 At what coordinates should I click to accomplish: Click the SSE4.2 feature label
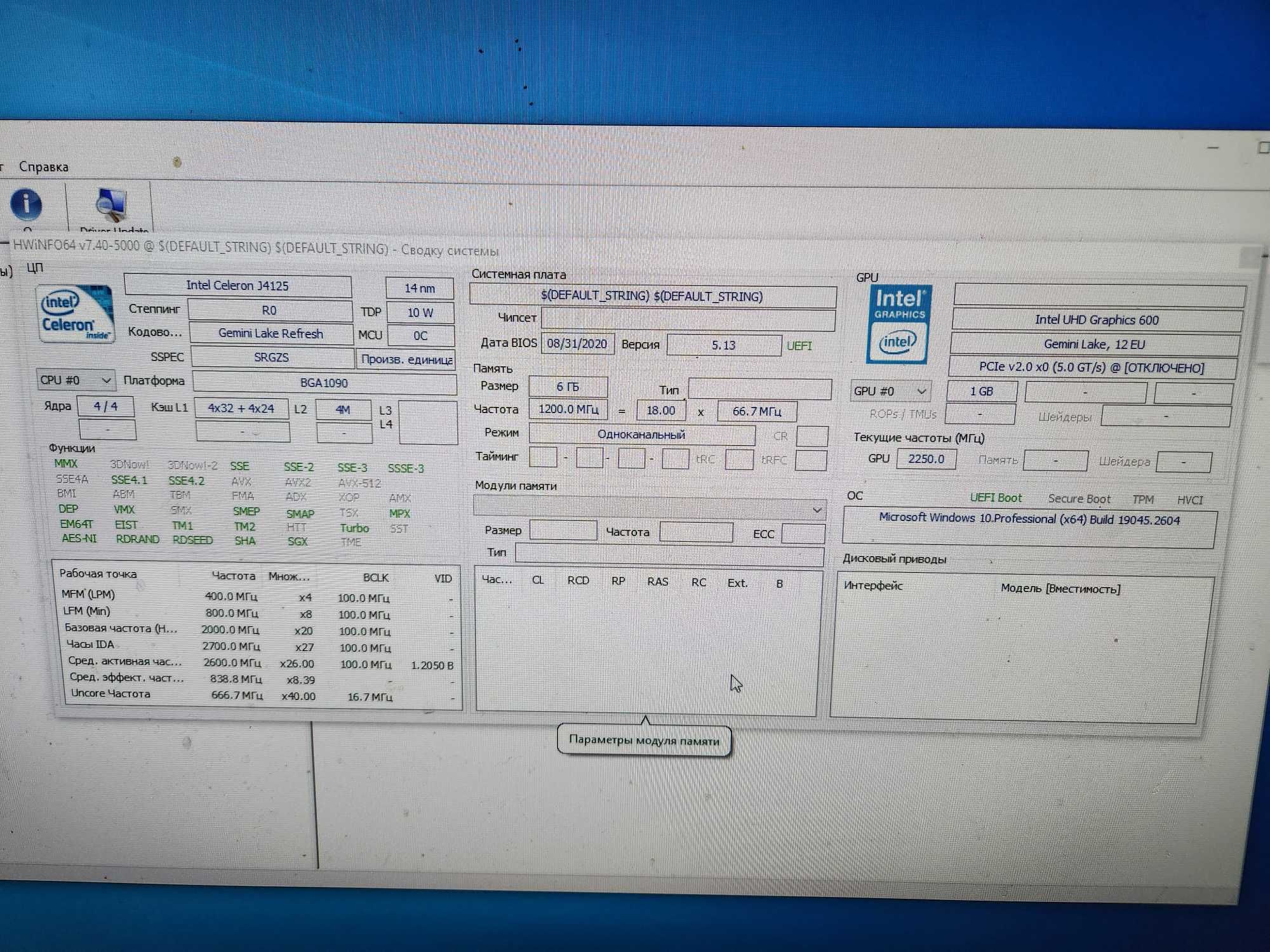186,480
